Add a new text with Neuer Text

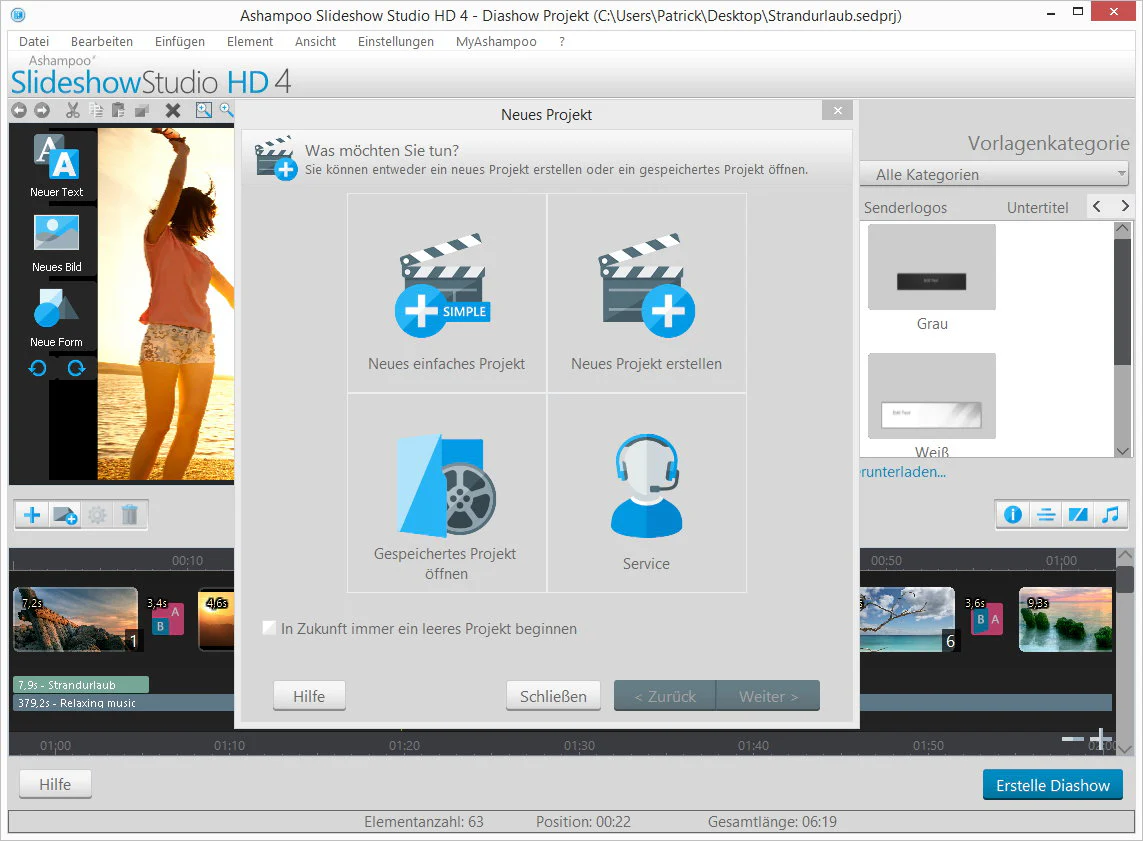[x=57, y=166]
